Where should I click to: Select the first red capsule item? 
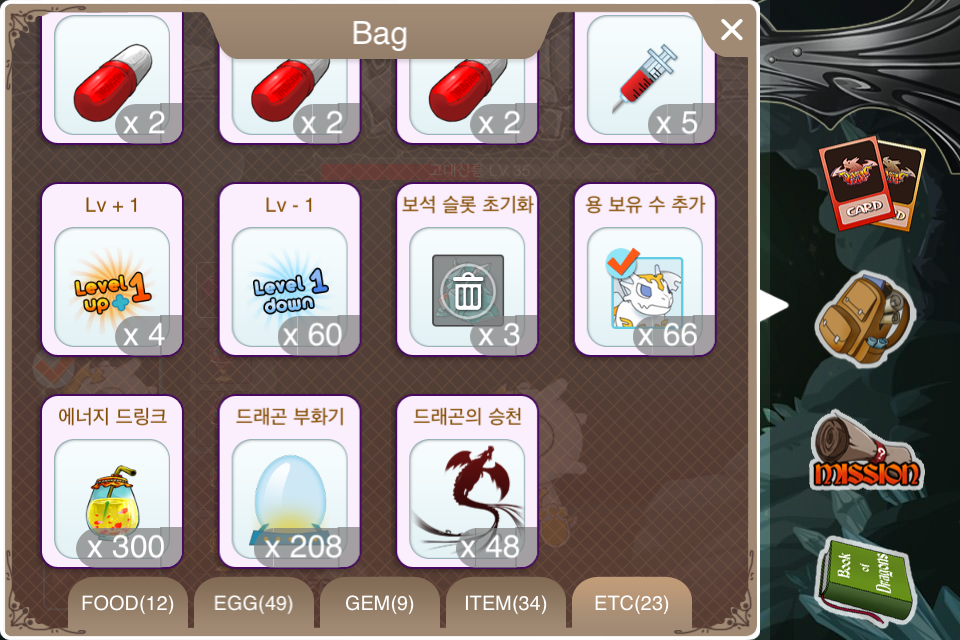point(112,78)
